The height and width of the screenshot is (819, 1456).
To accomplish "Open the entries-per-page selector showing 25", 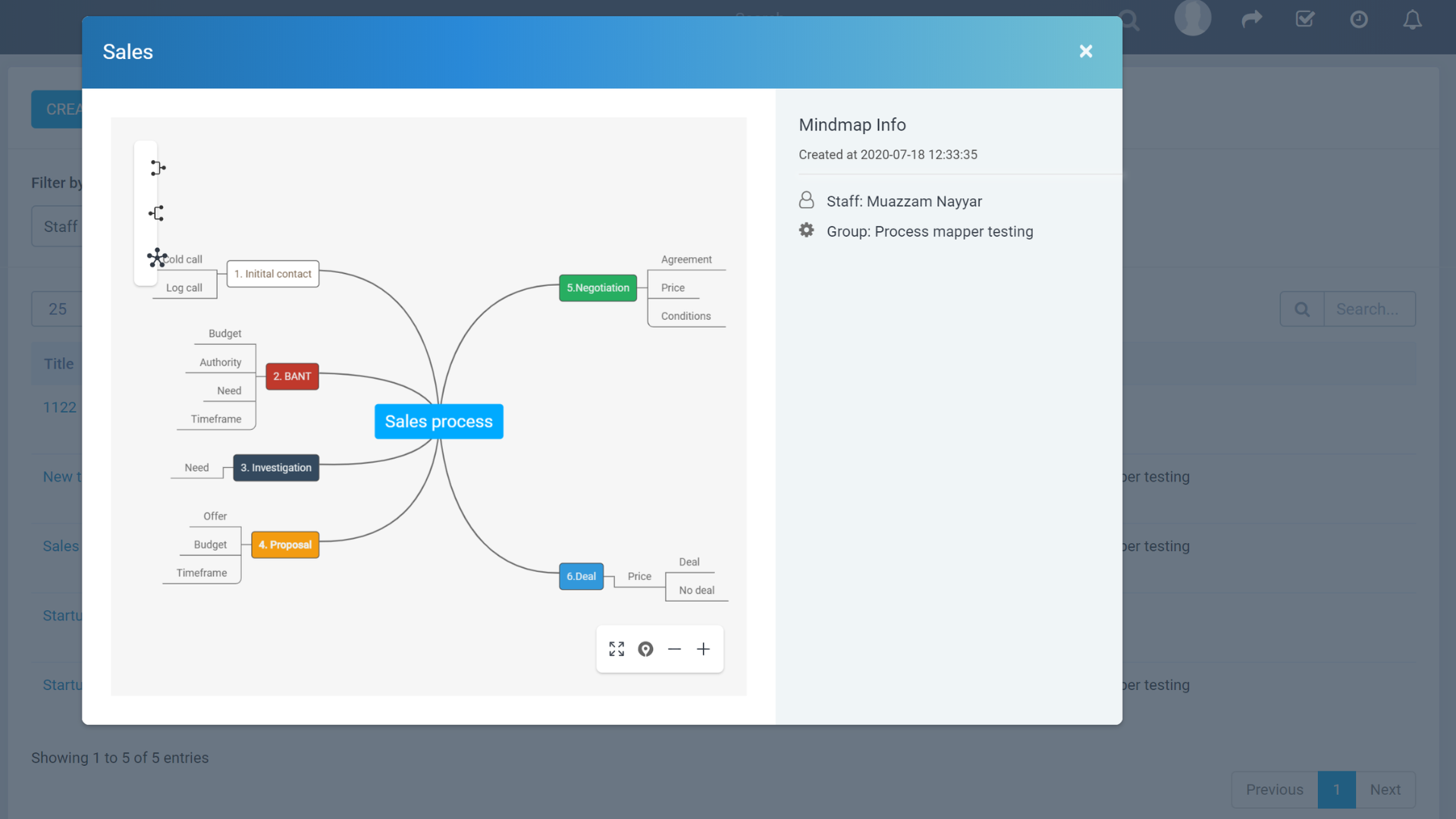I will click(58, 309).
